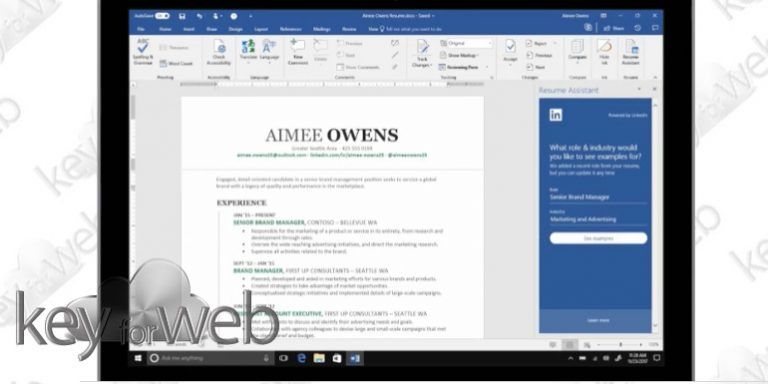Toggle Hide Ink
This screenshot has height=384, width=768.
point(604,51)
